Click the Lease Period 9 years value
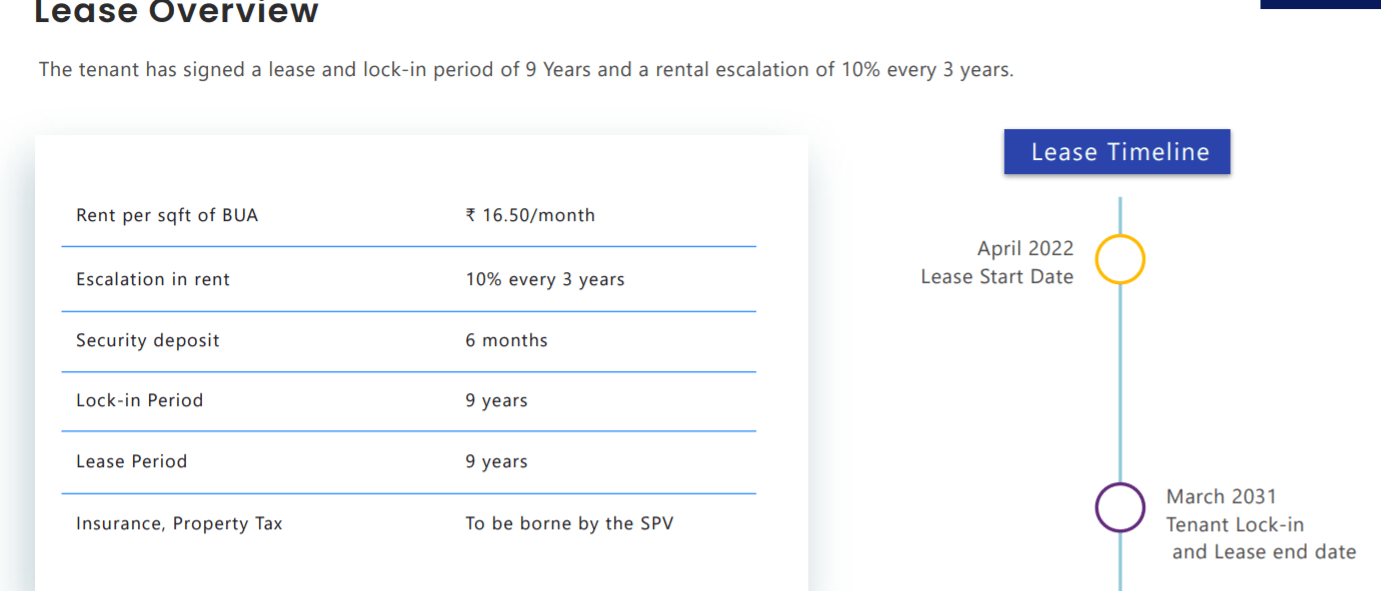 496,462
